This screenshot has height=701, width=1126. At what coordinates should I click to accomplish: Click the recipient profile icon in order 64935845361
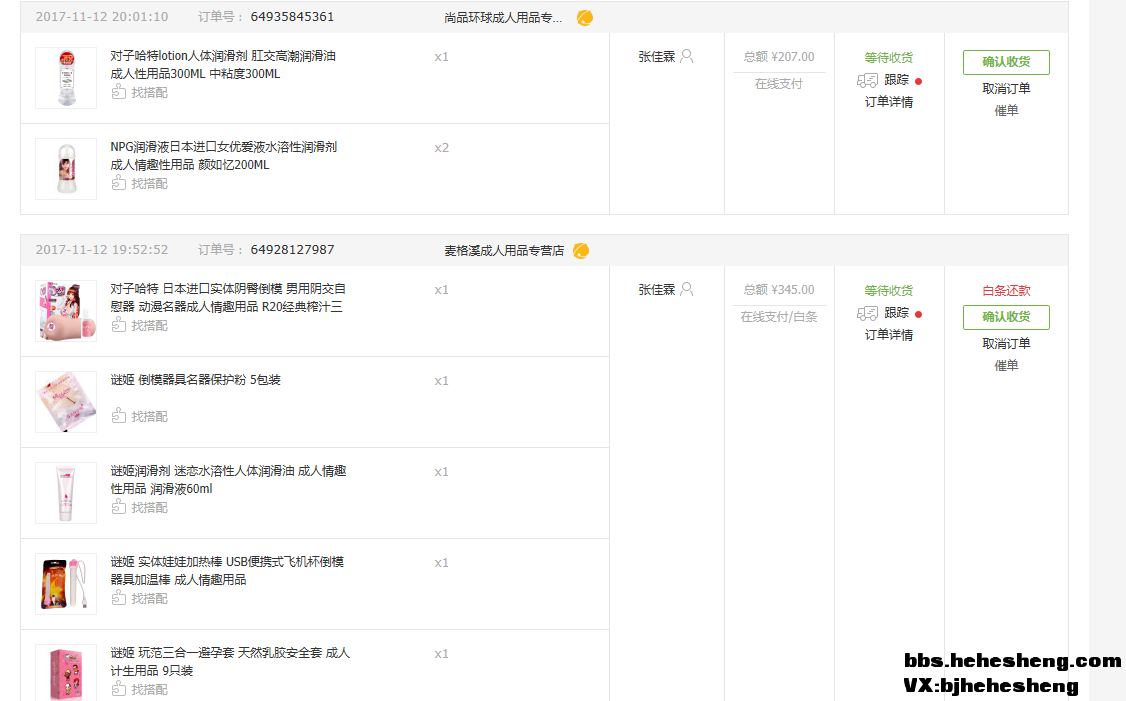686,57
